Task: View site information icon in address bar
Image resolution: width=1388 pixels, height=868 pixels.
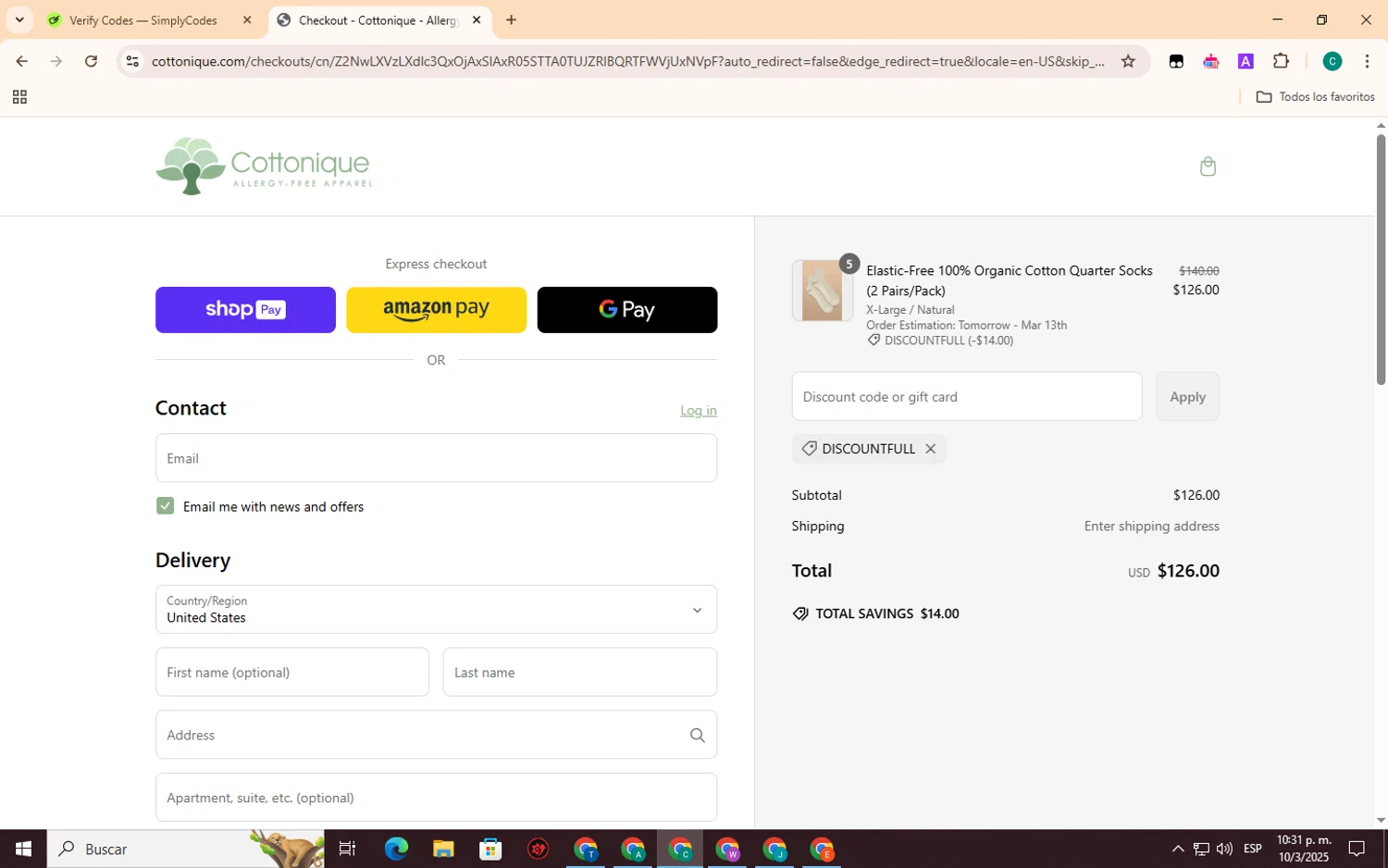Action: [x=132, y=61]
